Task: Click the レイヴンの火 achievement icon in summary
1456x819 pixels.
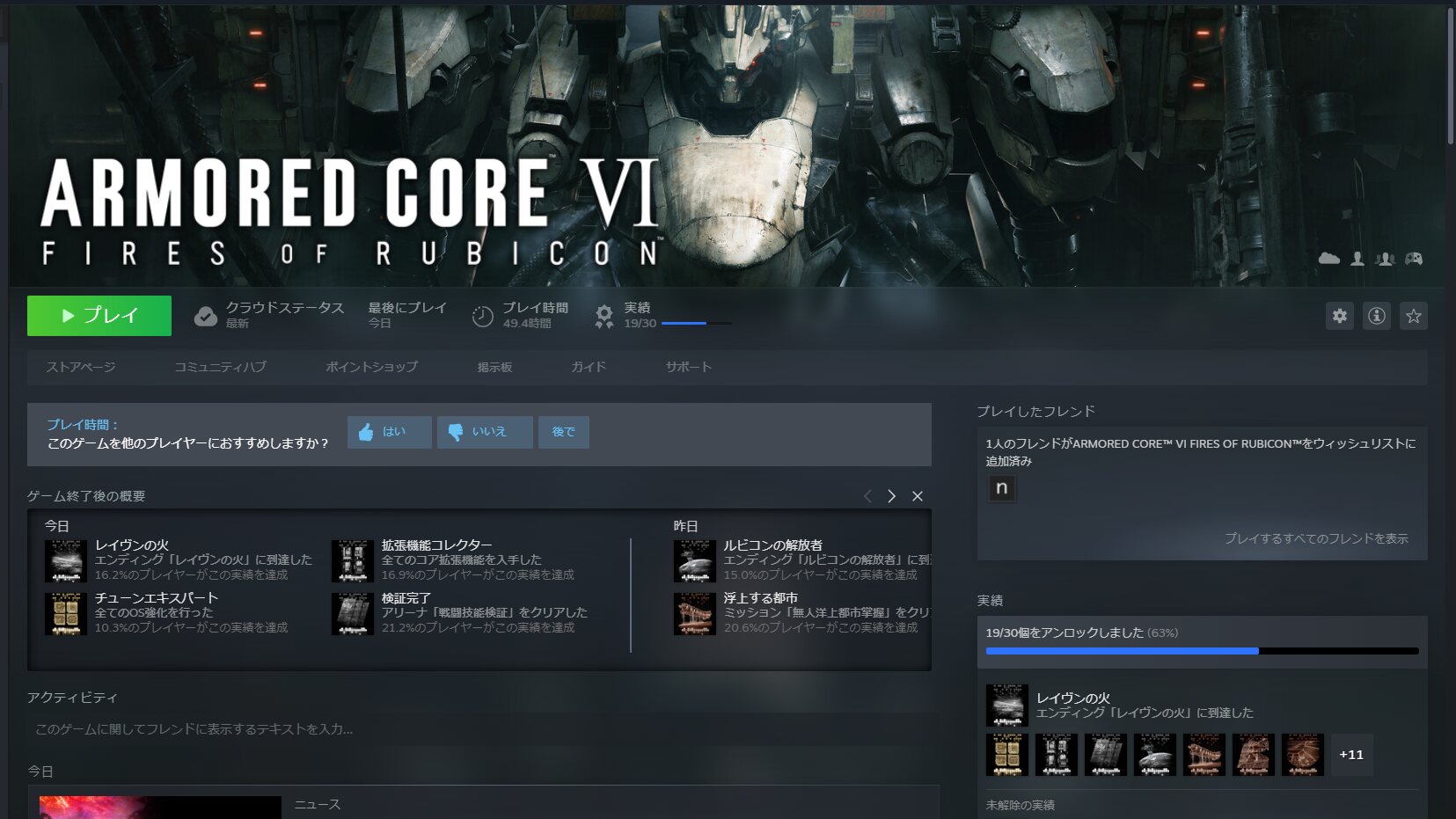Action: (66, 561)
